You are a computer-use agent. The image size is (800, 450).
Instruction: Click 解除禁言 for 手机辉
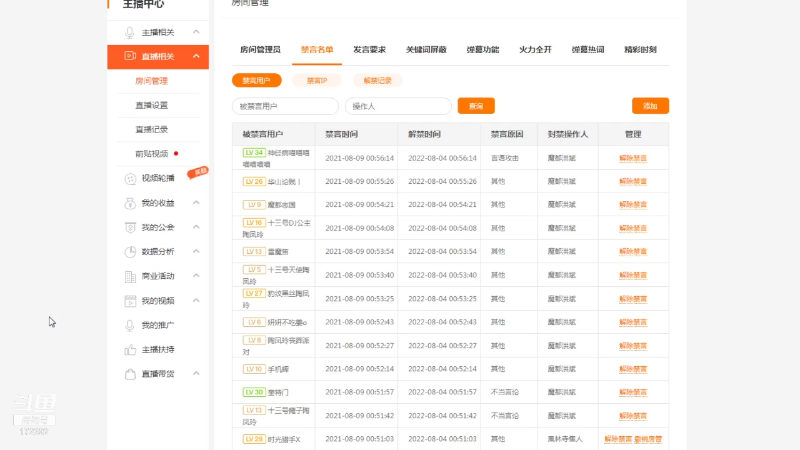click(x=633, y=369)
